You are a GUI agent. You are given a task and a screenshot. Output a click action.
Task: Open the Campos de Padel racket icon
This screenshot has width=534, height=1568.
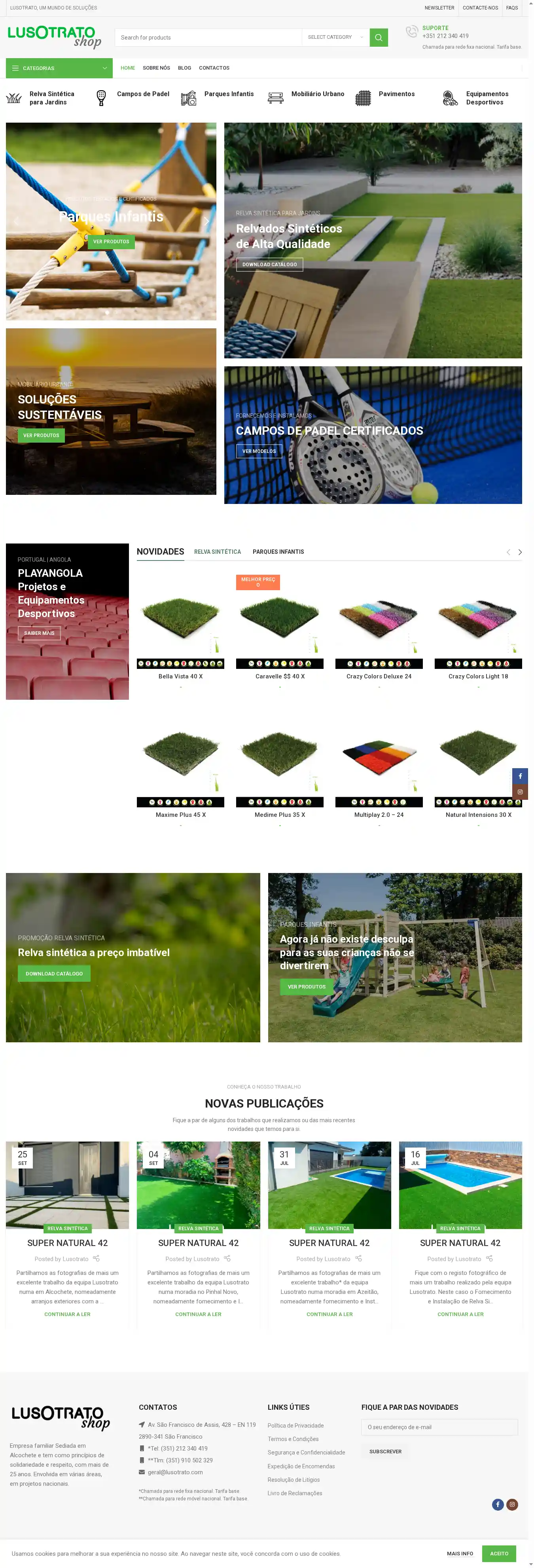click(x=101, y=98)
